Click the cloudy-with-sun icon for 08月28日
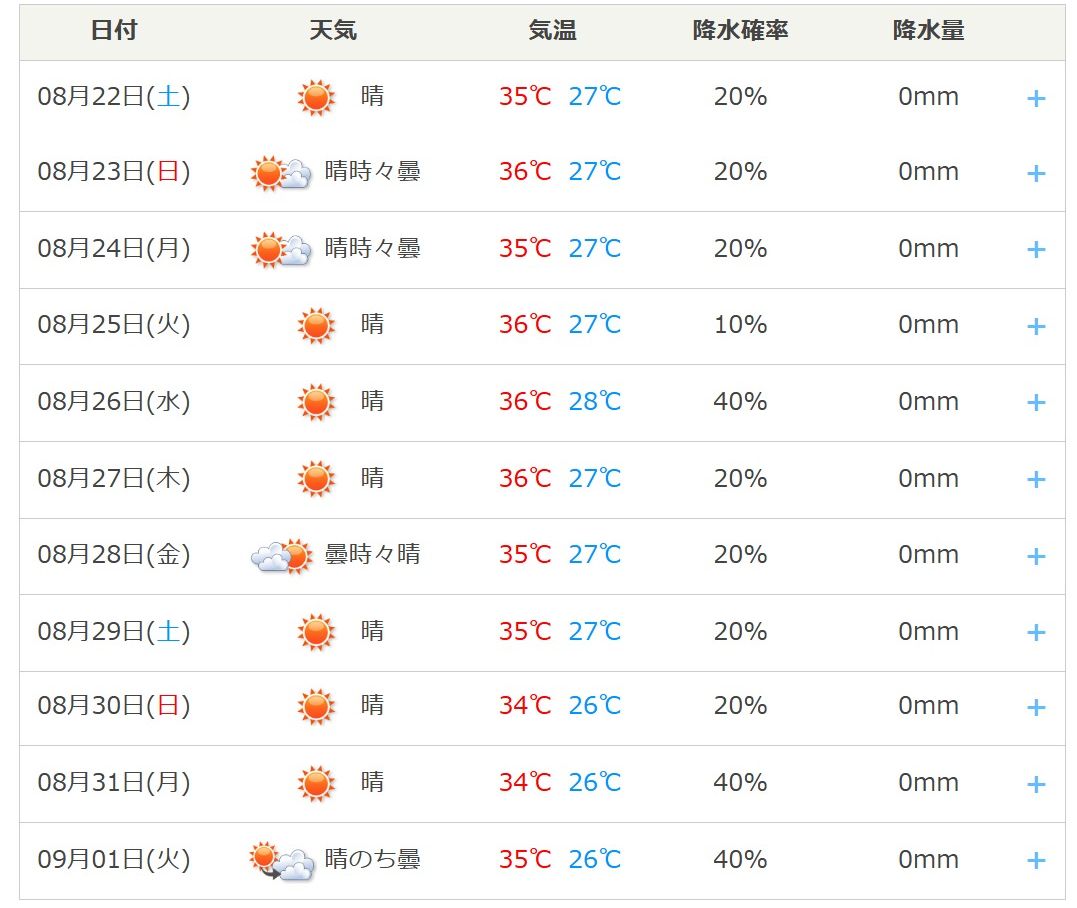 click(x=282, y=555)
